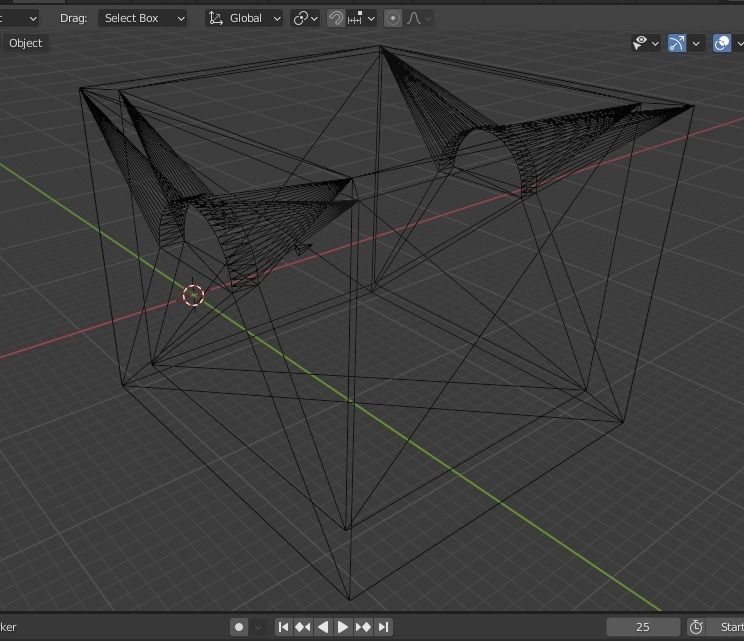Toggle the viewport gizmo button
Screen dimensions: 744x641
coord(677,43)
